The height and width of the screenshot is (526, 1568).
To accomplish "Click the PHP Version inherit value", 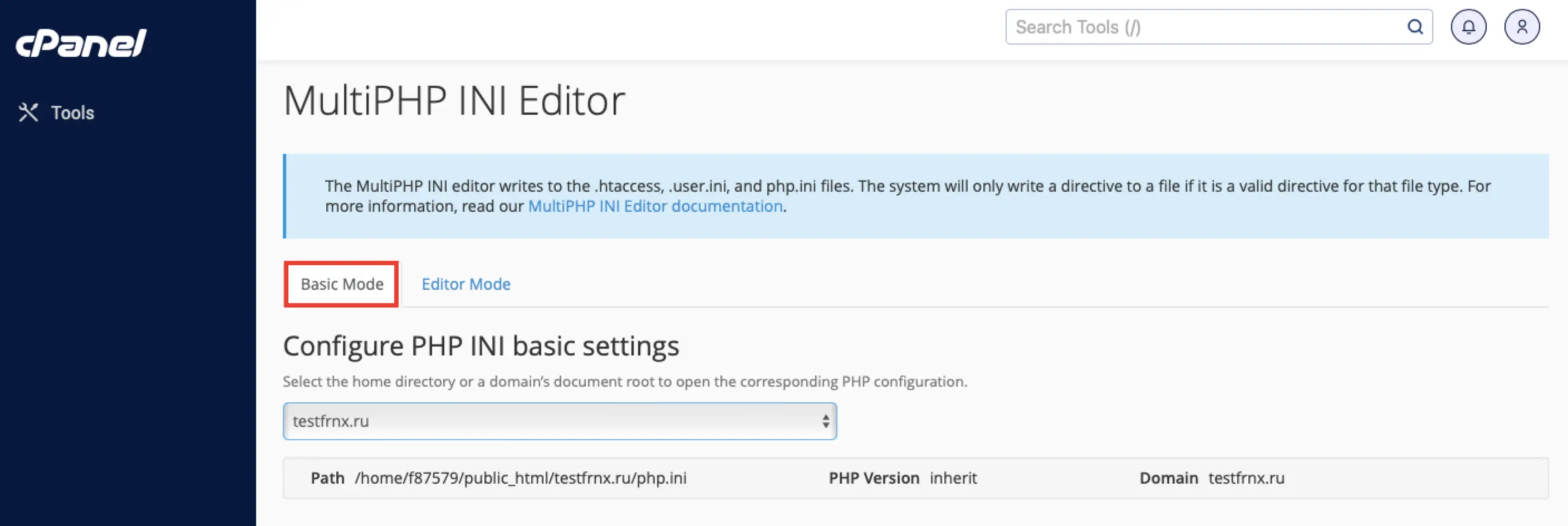I will pos(953,479).
